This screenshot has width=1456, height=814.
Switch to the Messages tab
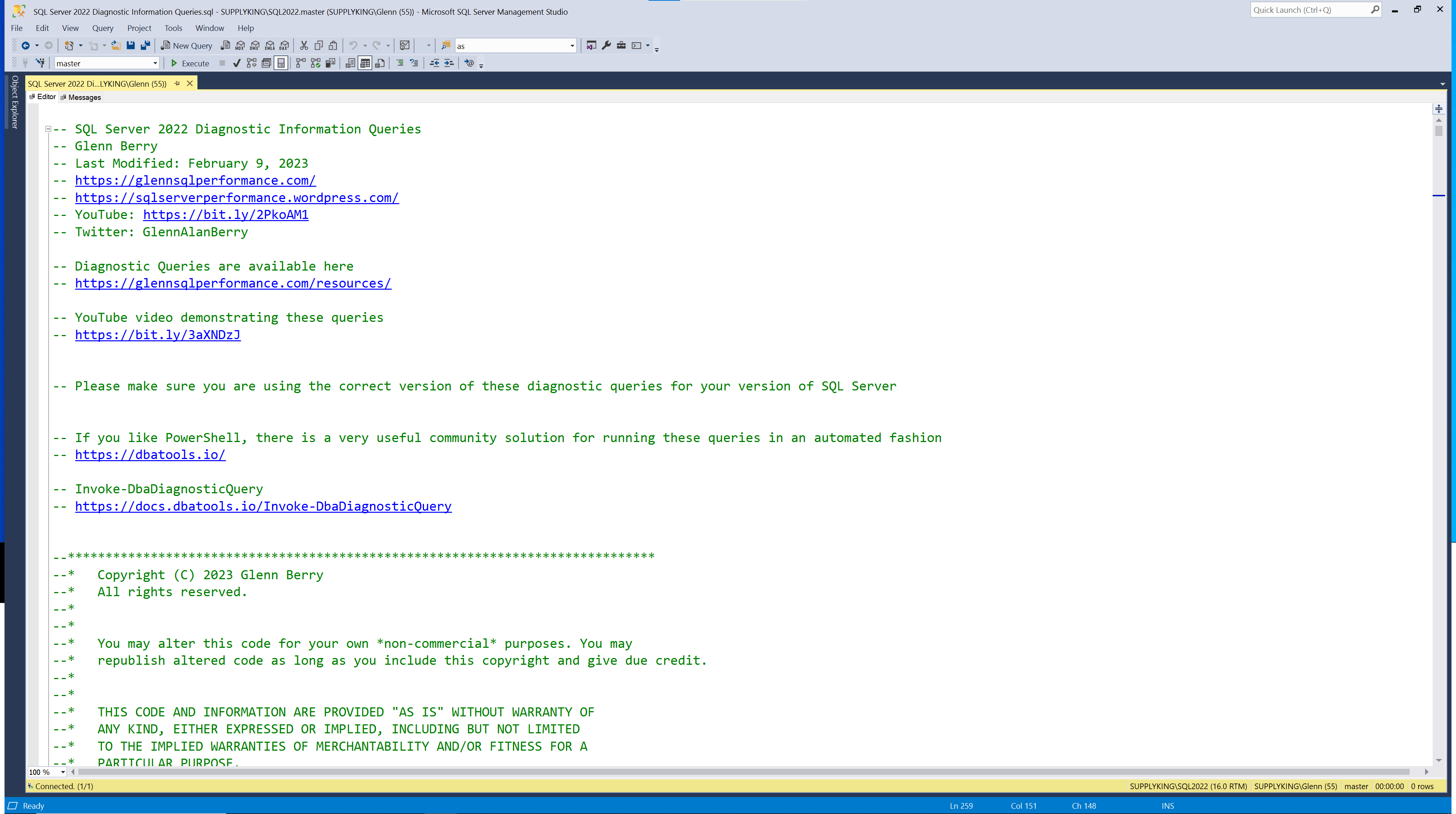(x=80, y=97)
